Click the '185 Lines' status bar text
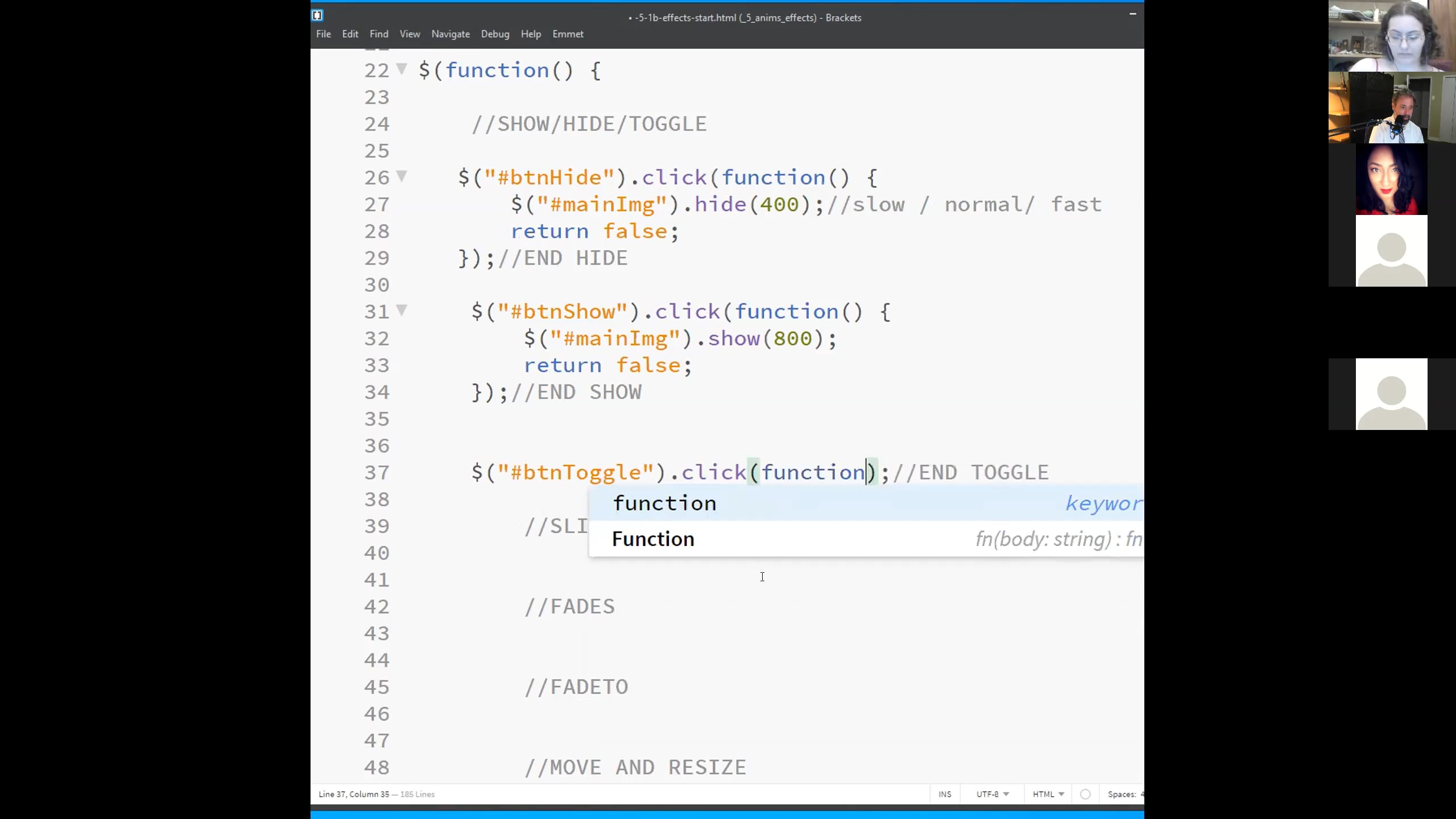The width and height of the screenshot is (1456, 819). click(x=417, y=794)
